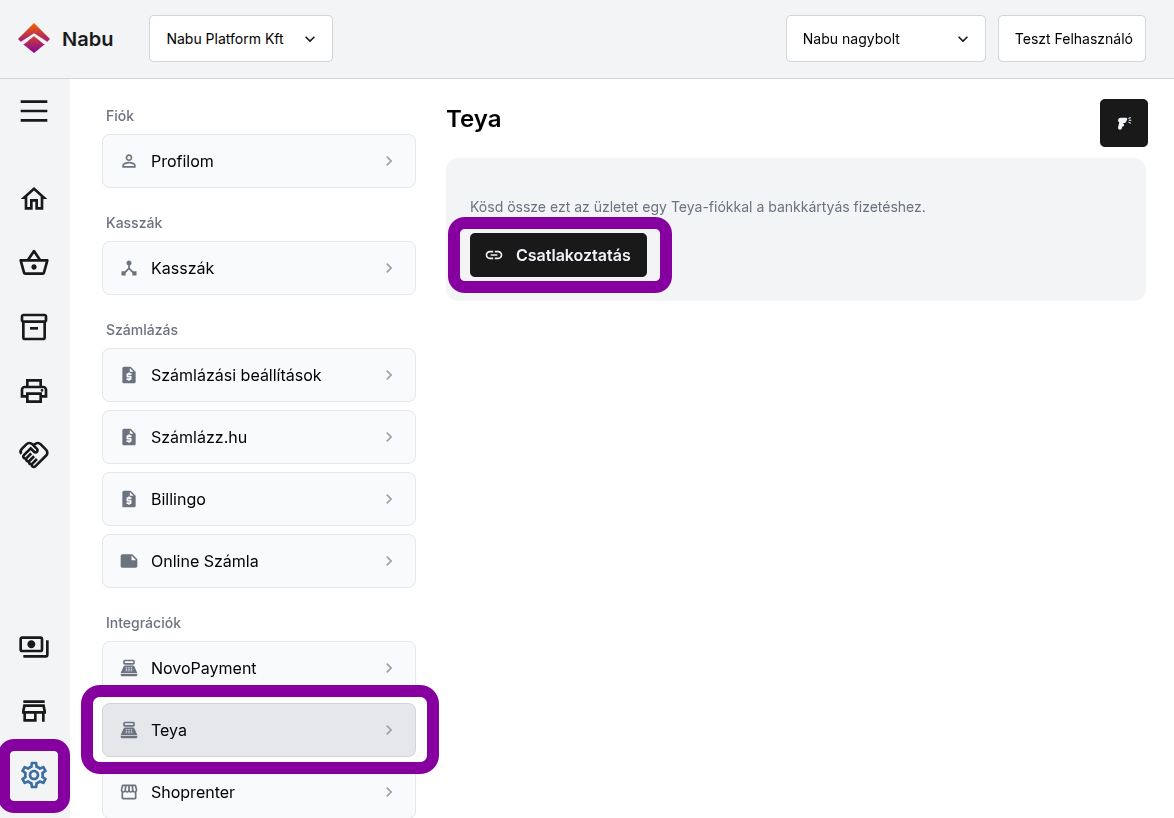Click the person icon beside Profilom
The image size is (1174, 818).
(x=129, y=161)
